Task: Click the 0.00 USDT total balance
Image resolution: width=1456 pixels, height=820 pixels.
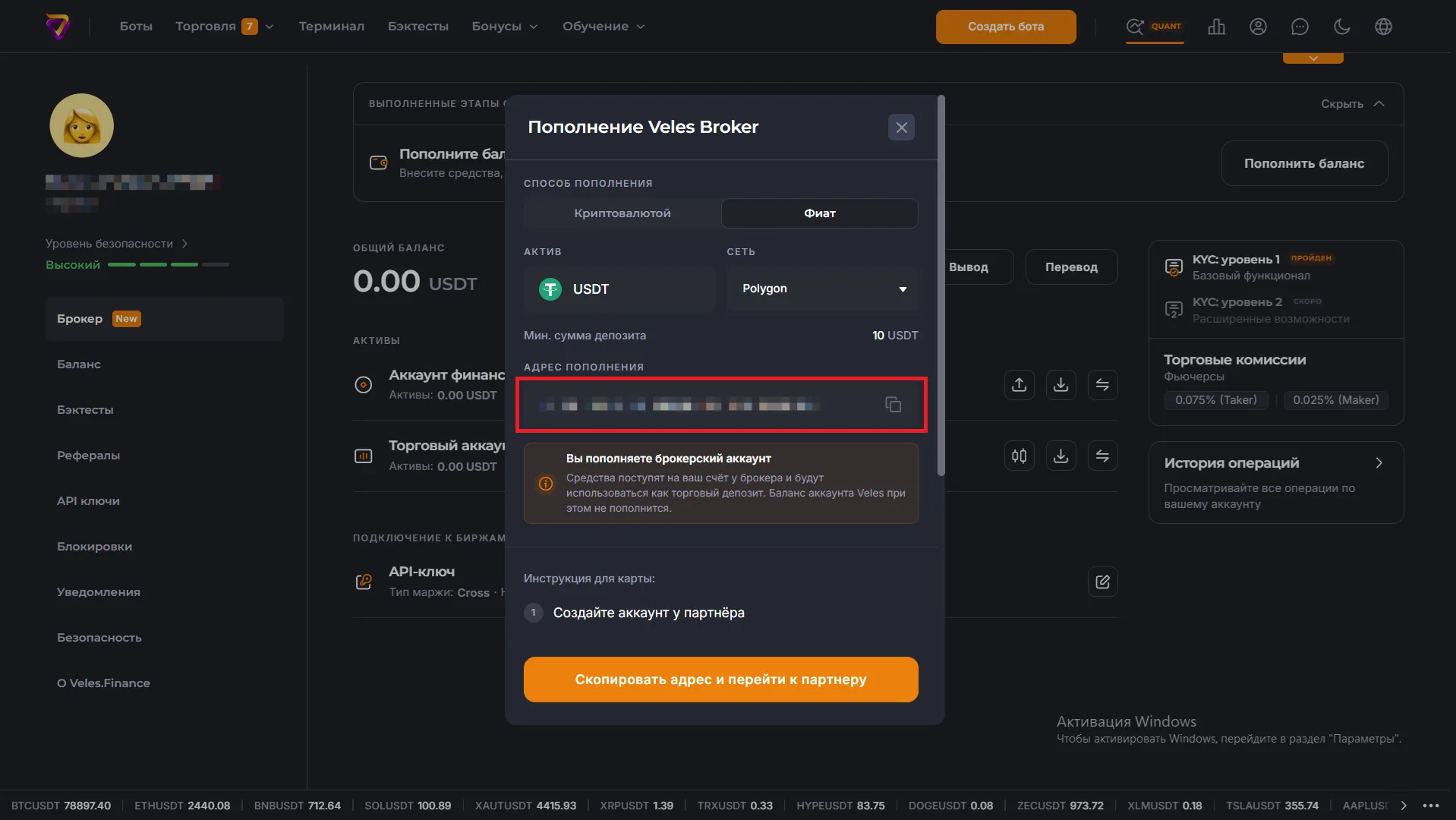Action: point(415,282)
